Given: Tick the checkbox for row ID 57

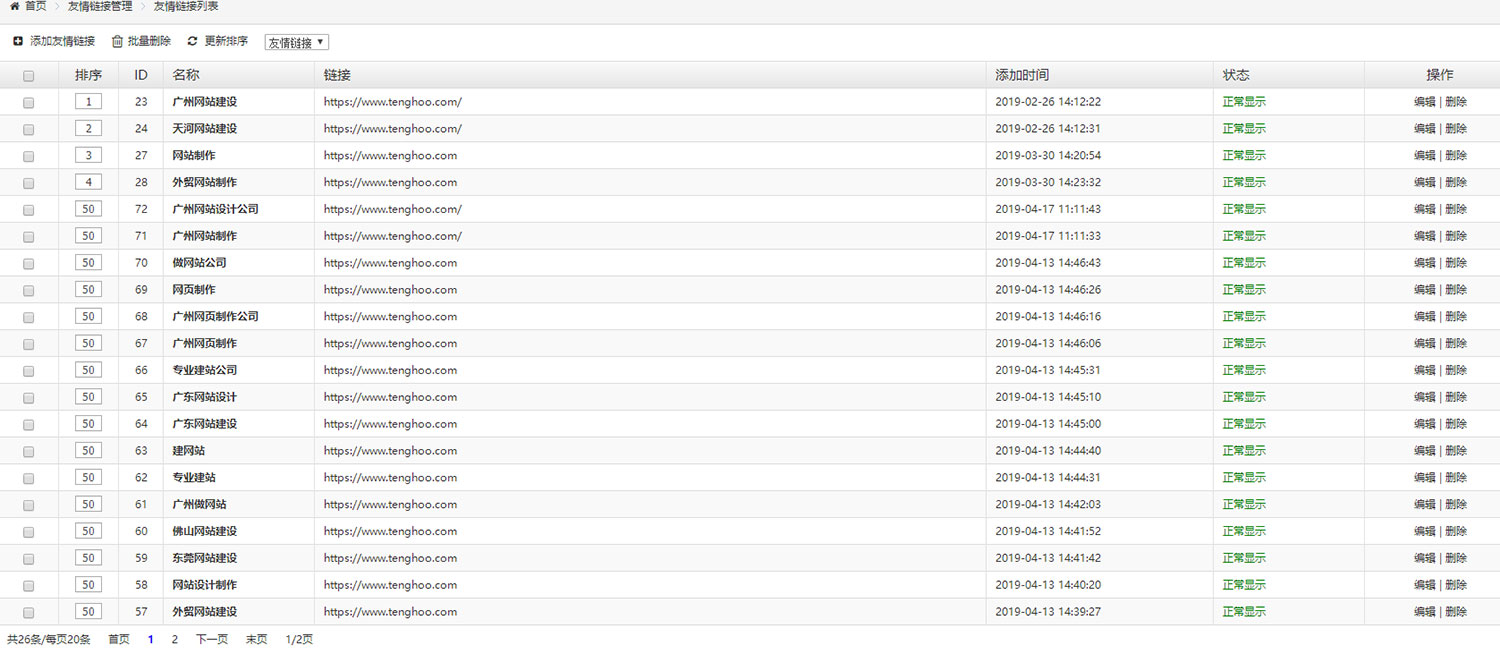Looking at the screenshot, I should pyautogui.click(x=28, y=612).
